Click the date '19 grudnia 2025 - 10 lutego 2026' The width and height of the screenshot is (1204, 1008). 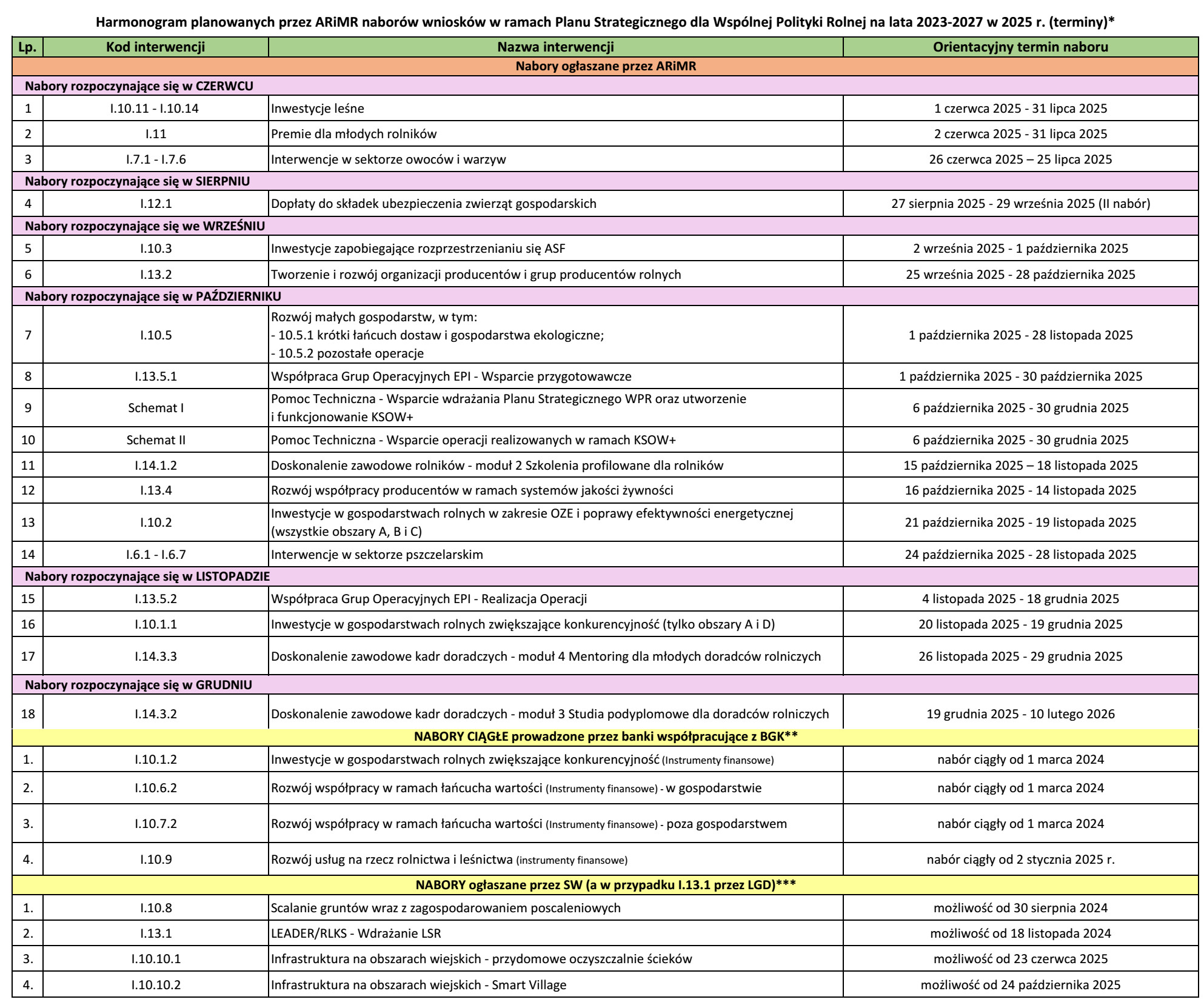[1020, 714]
